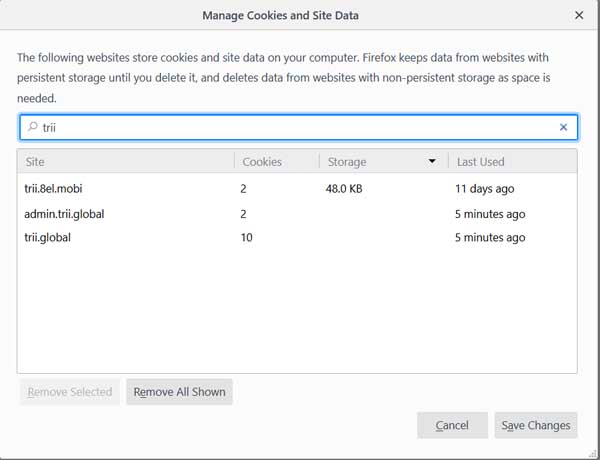Sort by Site column header
This screenshot has width=600, height=460.
(x=126, y=161)
